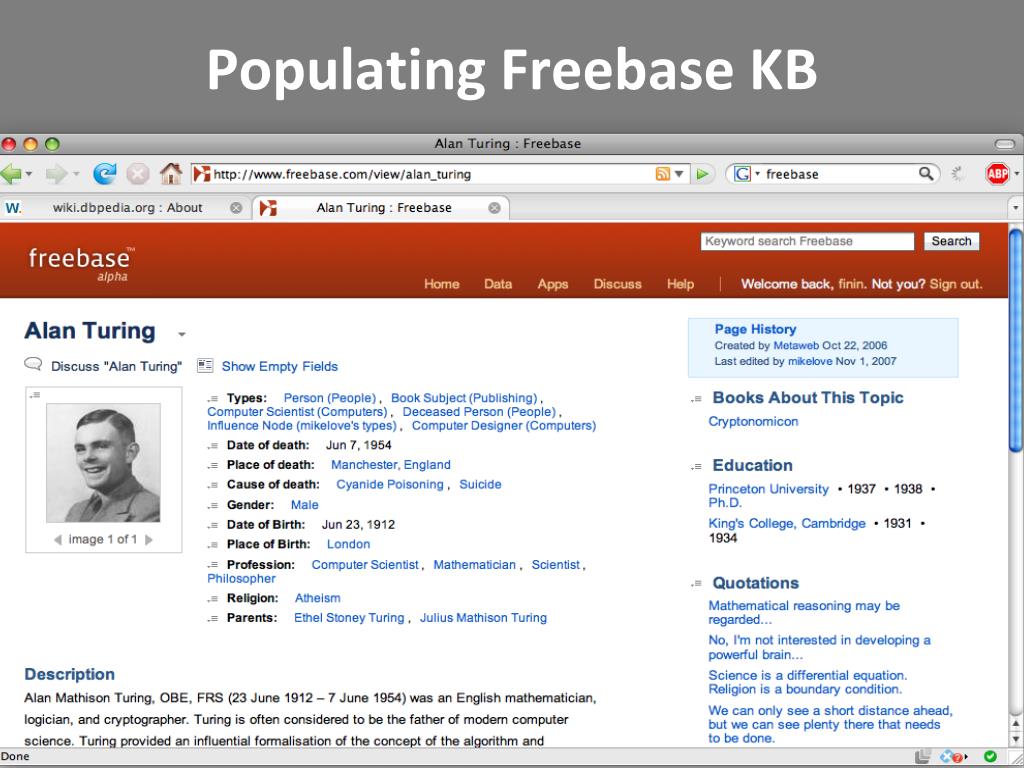This screenshot has height=768, width=1024.
Task: Open the Cyanide Poisoning link
Action: click(390, 485)
